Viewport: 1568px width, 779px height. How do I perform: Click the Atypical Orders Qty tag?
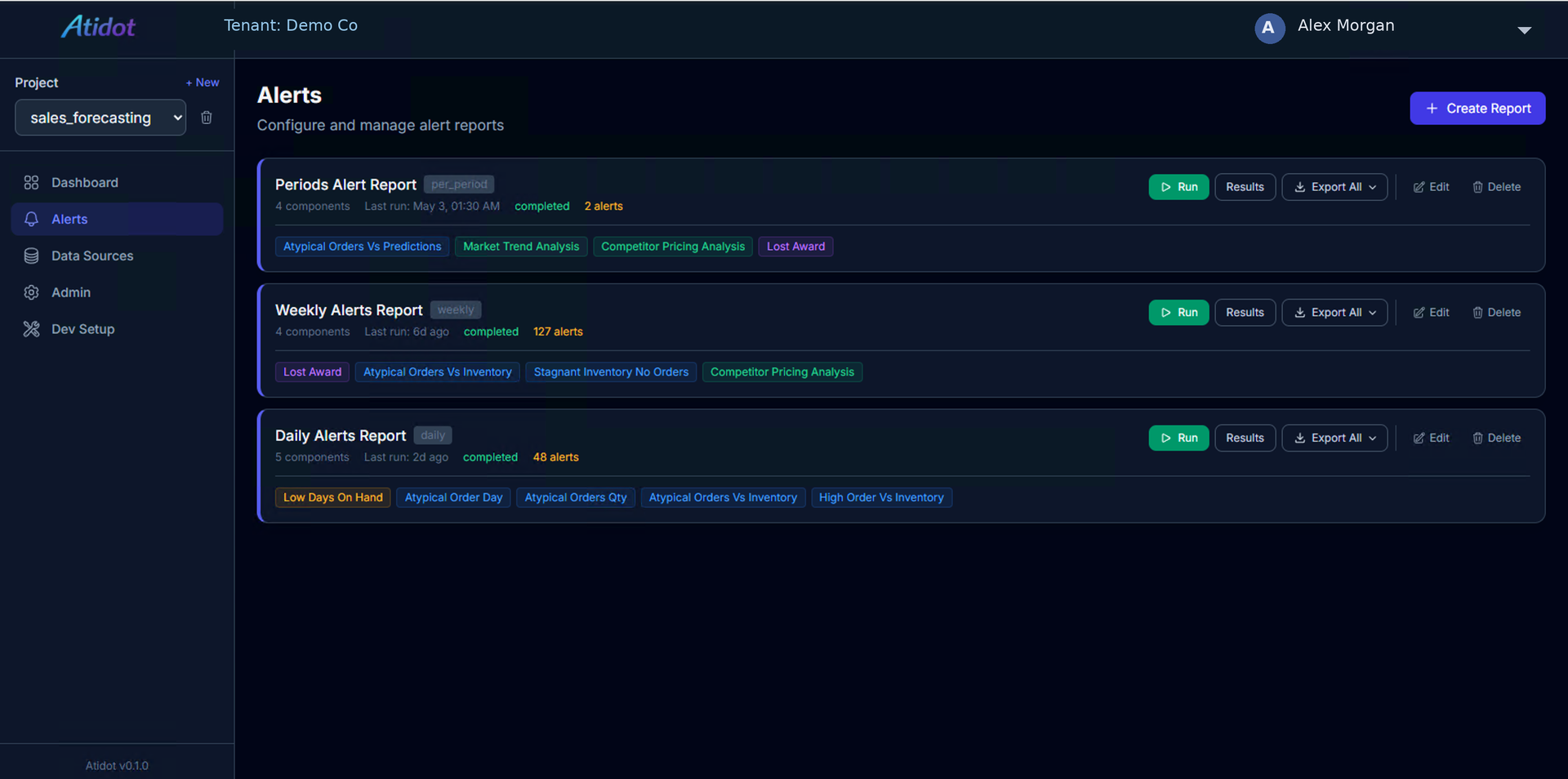point(576,498)
